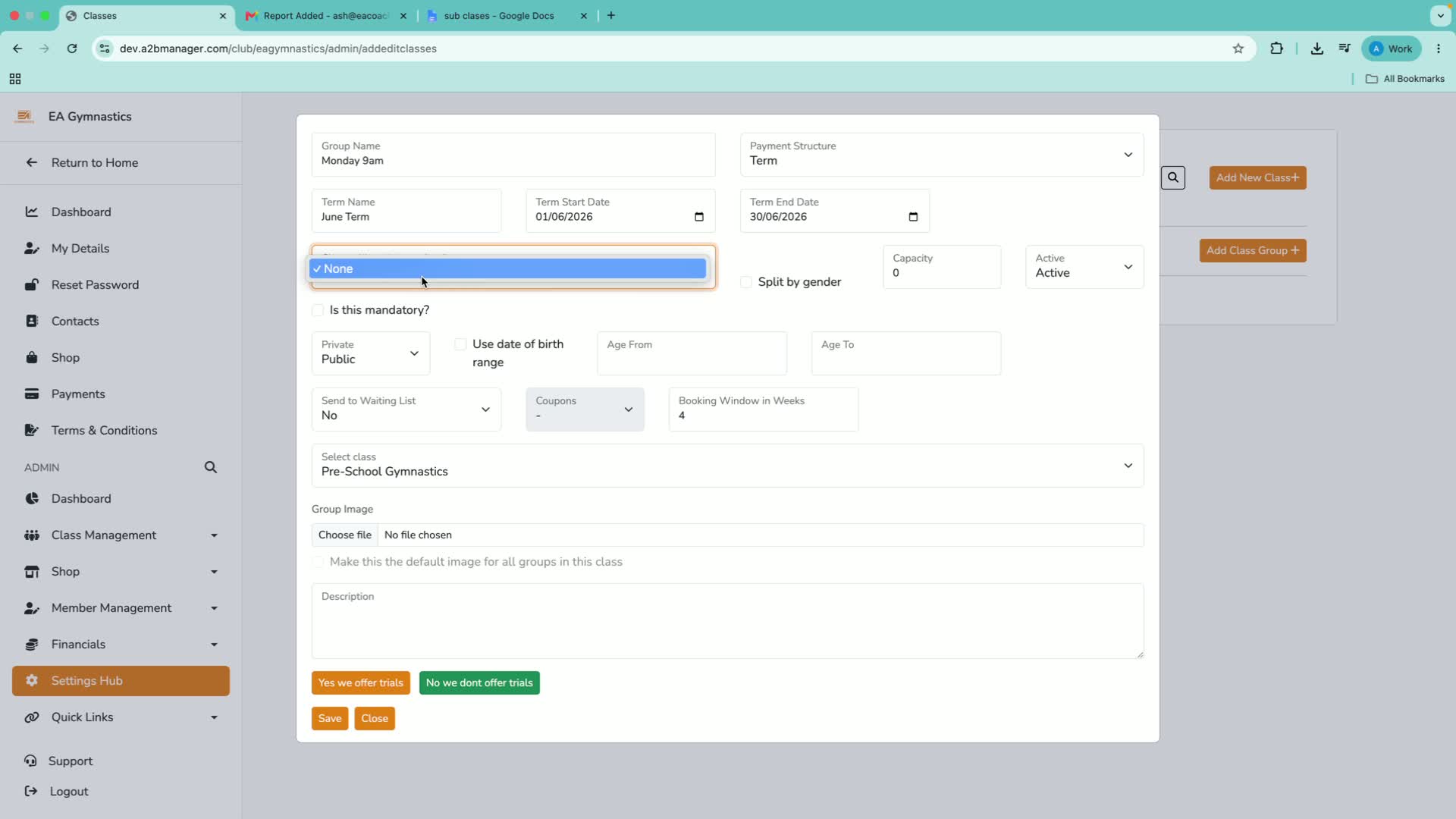Screen dimensions: 1456x819
Task: Open the Contacts address book icon
Action: point(31,321)
